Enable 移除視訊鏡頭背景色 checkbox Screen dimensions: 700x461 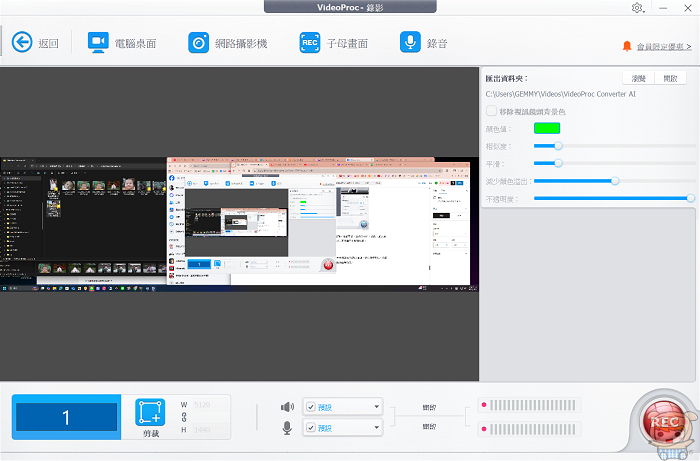tap(490, 112)
